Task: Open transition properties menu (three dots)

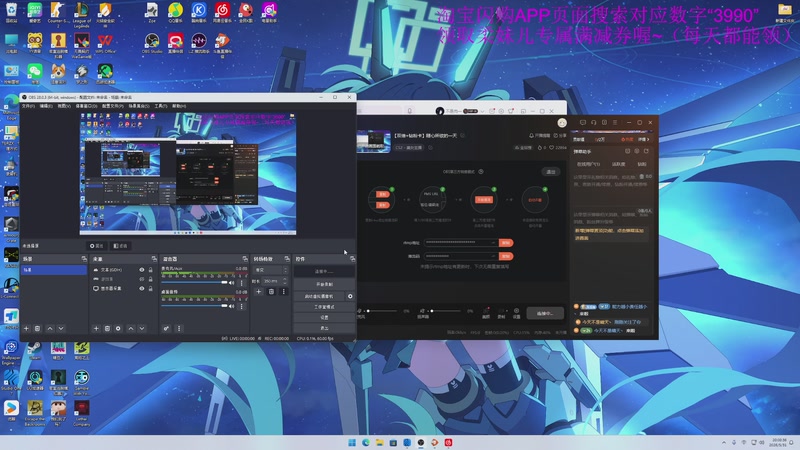Action: (284, 292)
